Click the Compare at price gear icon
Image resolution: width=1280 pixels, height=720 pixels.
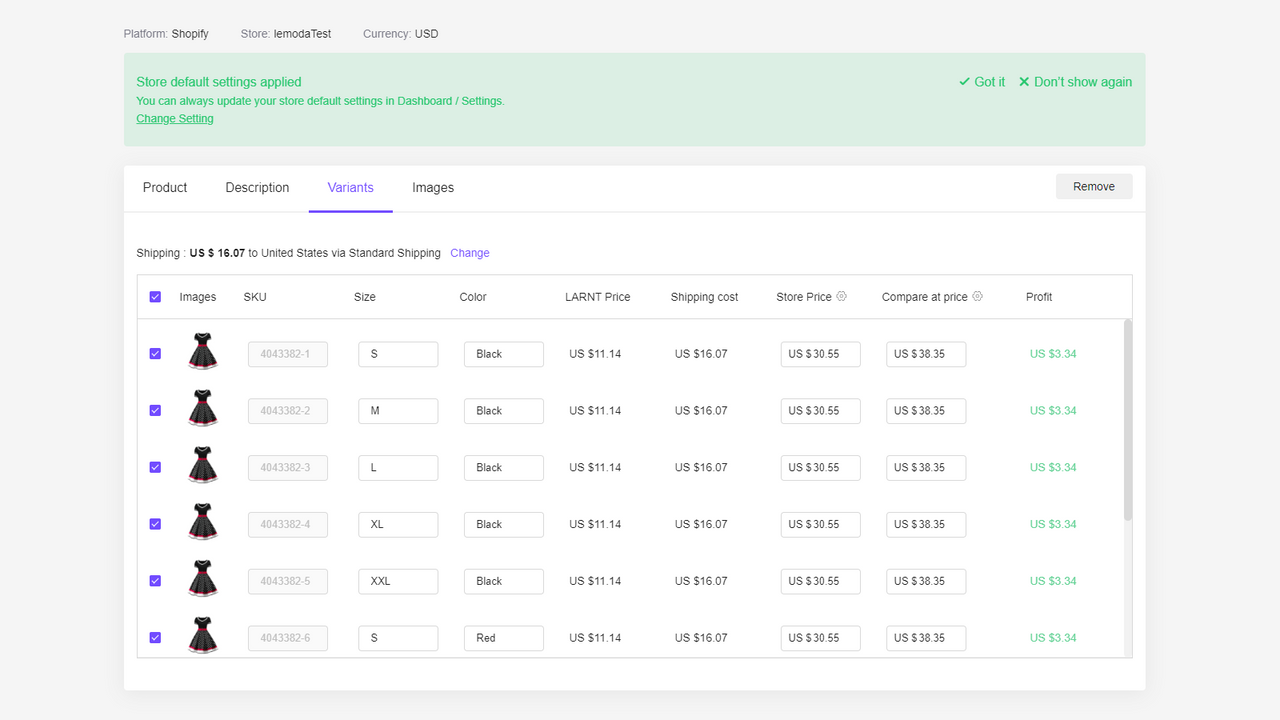pyautogui.click(x=977, y=296)
